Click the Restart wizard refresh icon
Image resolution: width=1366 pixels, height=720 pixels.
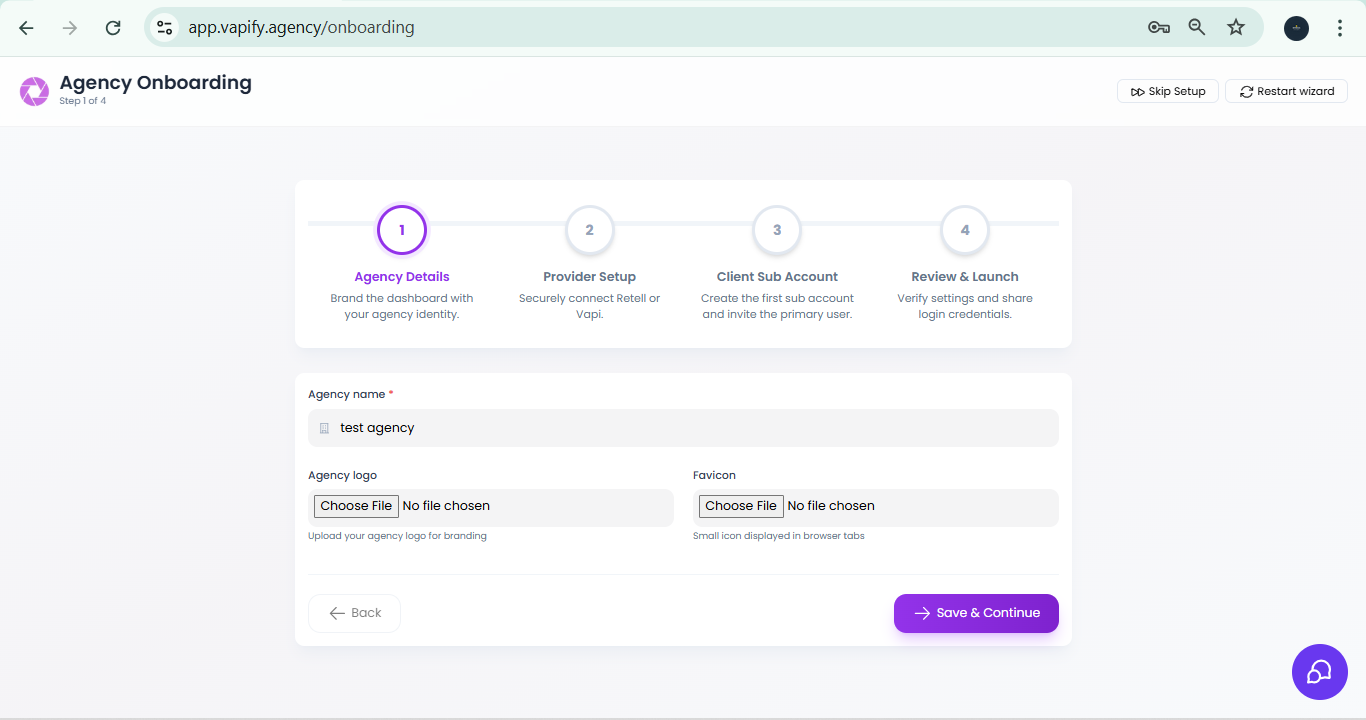(x=1246, y=91)
